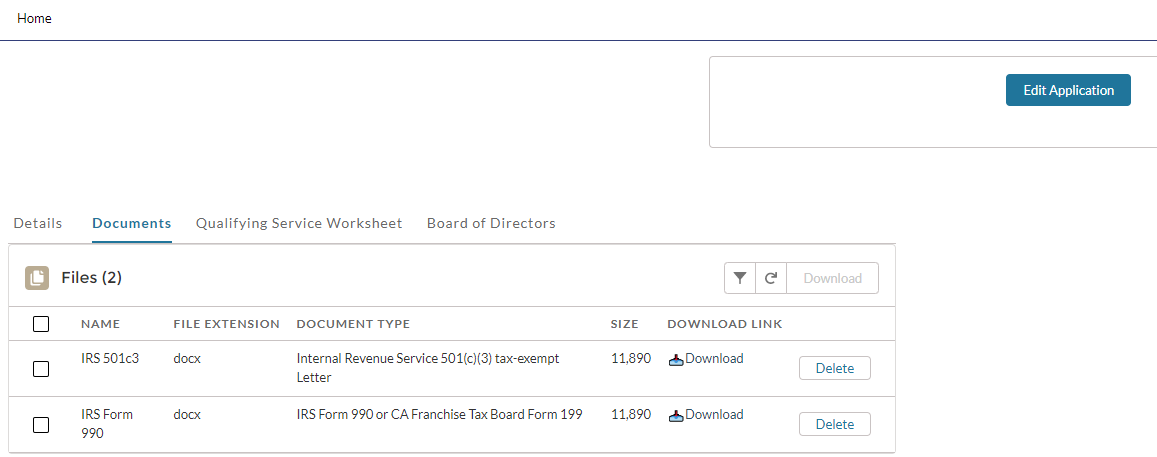Open the IRS 501c3 file name link

pos(110,358)
